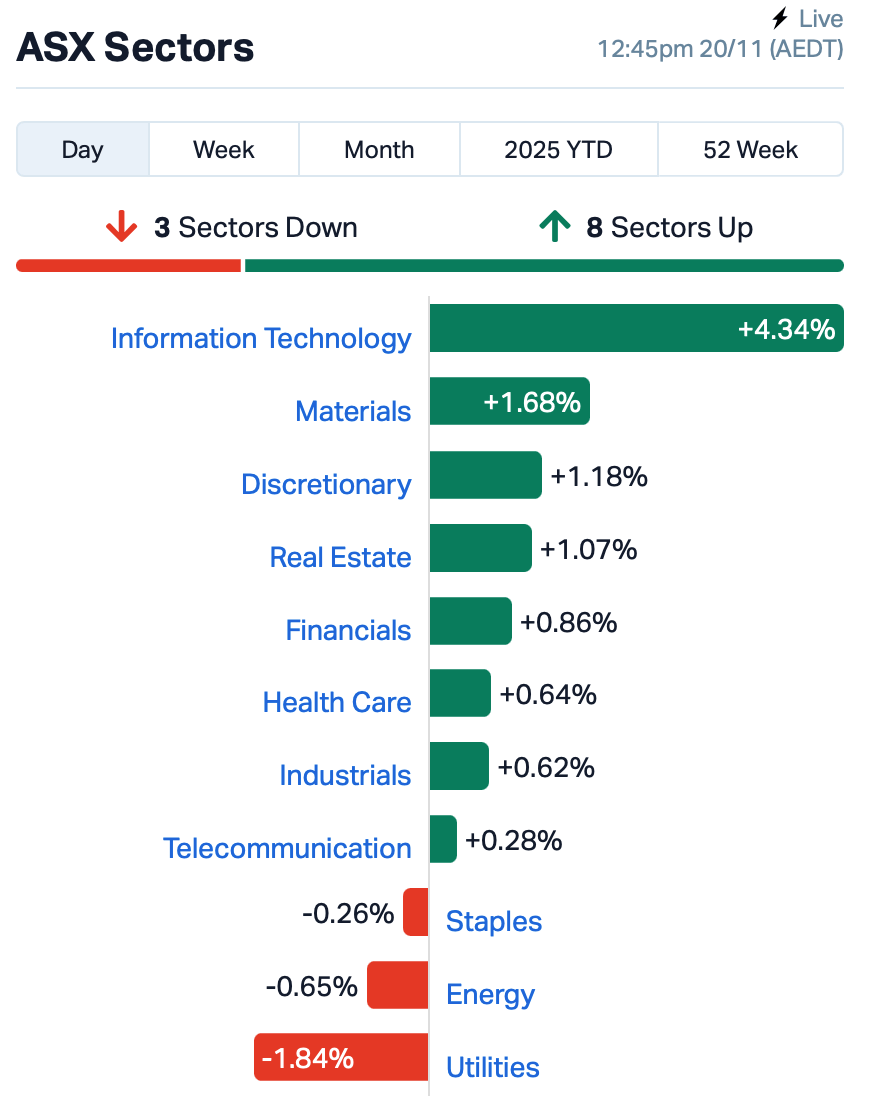The image size is (896, 1096).
Task: Open the Materials sector link
Action: pos(353,411)
